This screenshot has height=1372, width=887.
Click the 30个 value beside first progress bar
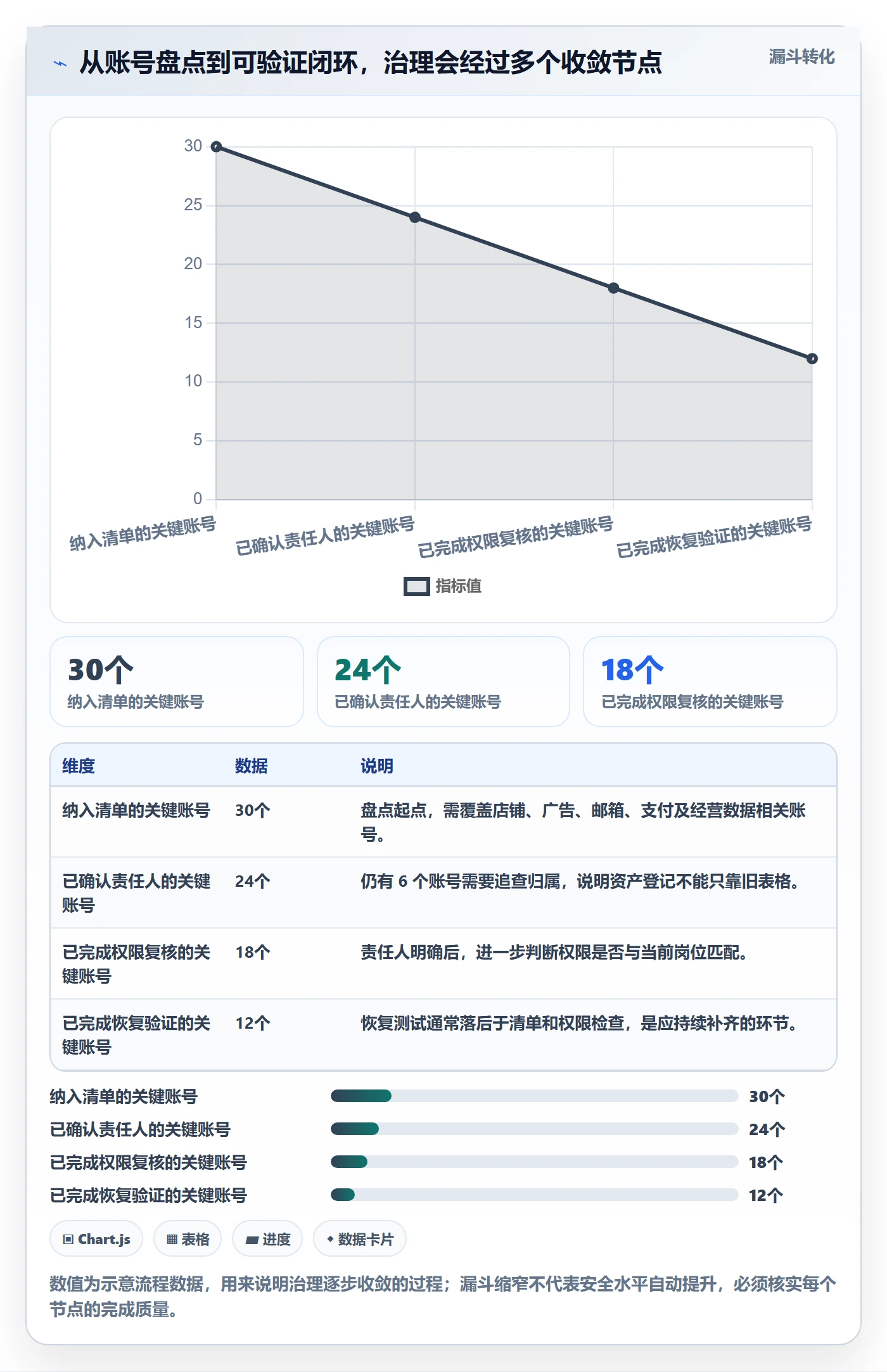point(767,1096)
